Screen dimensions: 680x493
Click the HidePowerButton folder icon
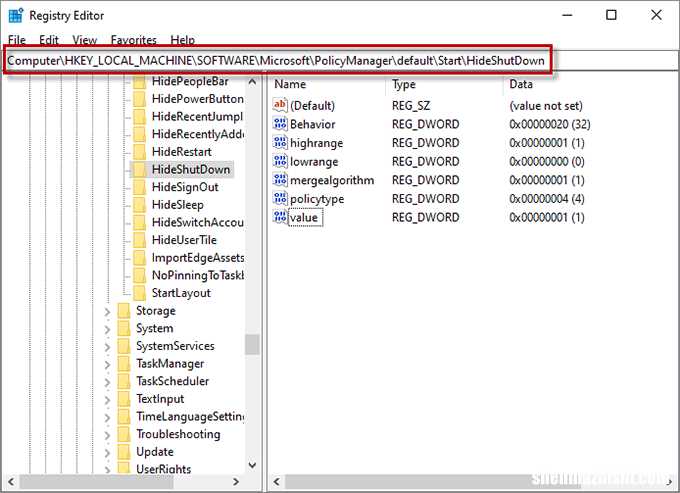coord(140,99)
